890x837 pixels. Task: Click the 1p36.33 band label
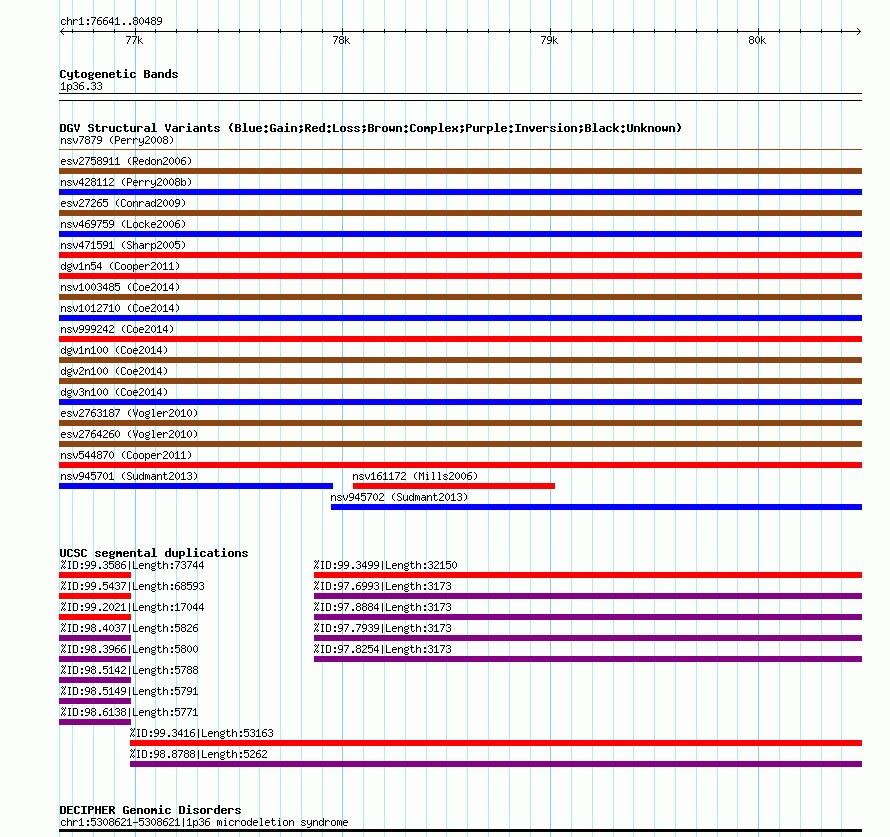coord(81,86)
